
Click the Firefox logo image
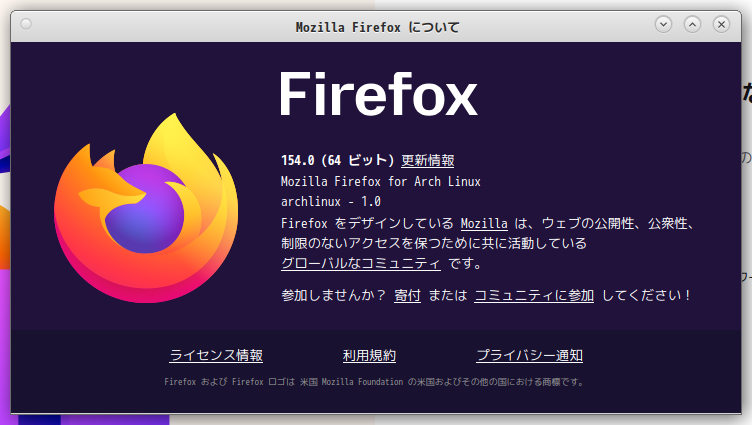[146, 208]
